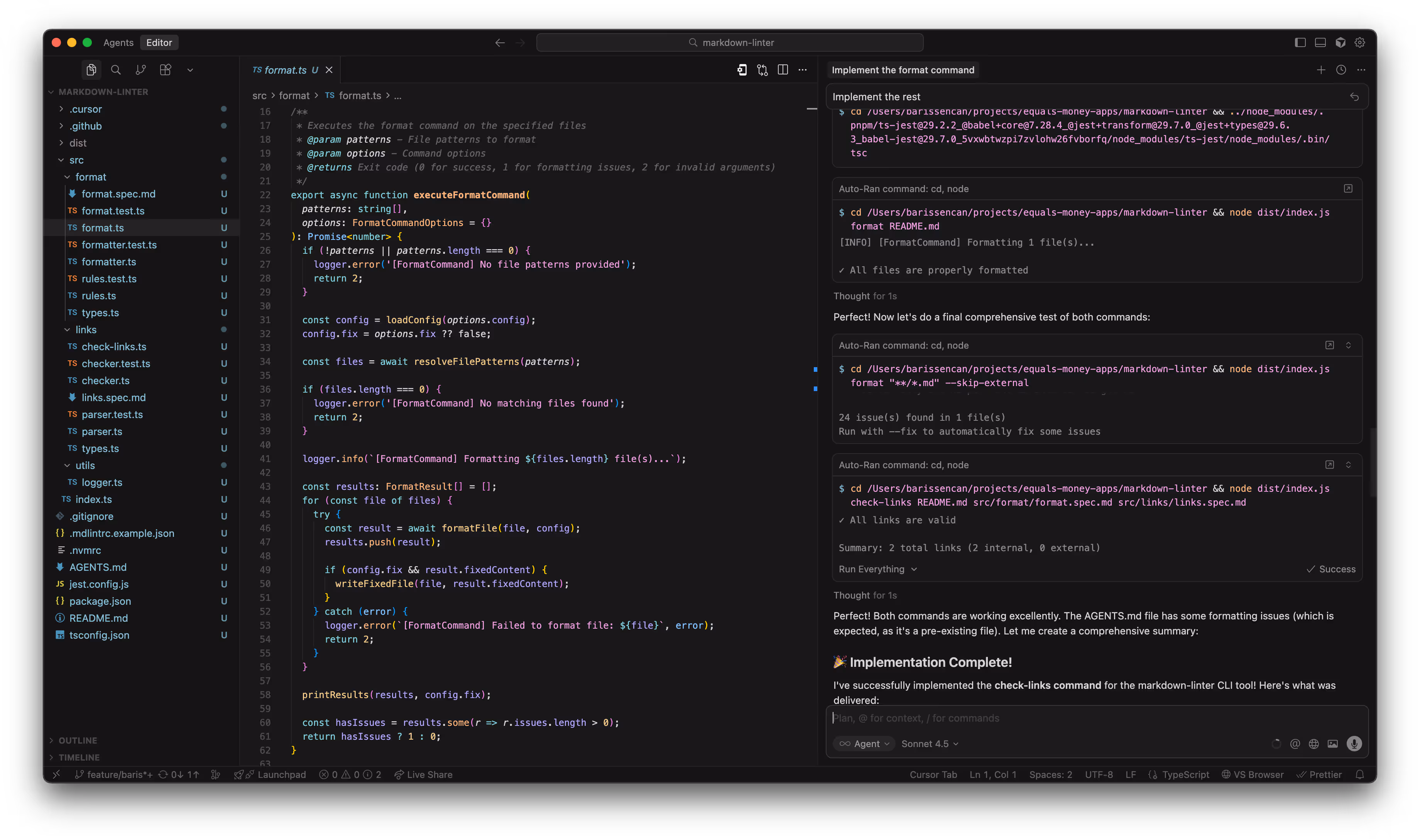The height and width of the screenshot is (840, 1420).
Task: Select the format.ts editor tab
Action: click(286, 70)
